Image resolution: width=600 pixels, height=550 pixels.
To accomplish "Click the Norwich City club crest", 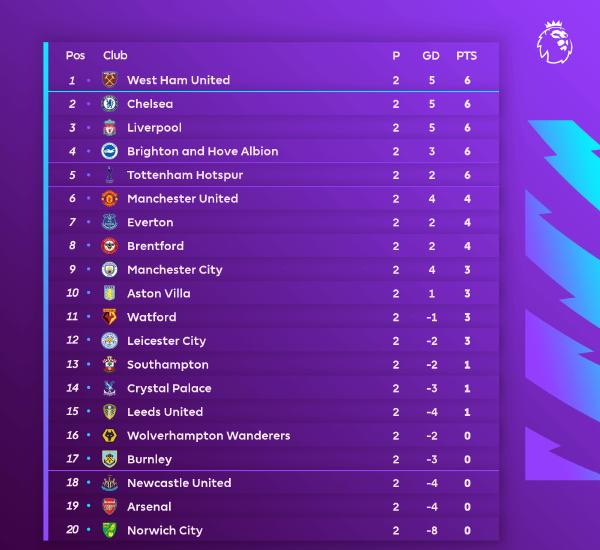I will point(110,530).
